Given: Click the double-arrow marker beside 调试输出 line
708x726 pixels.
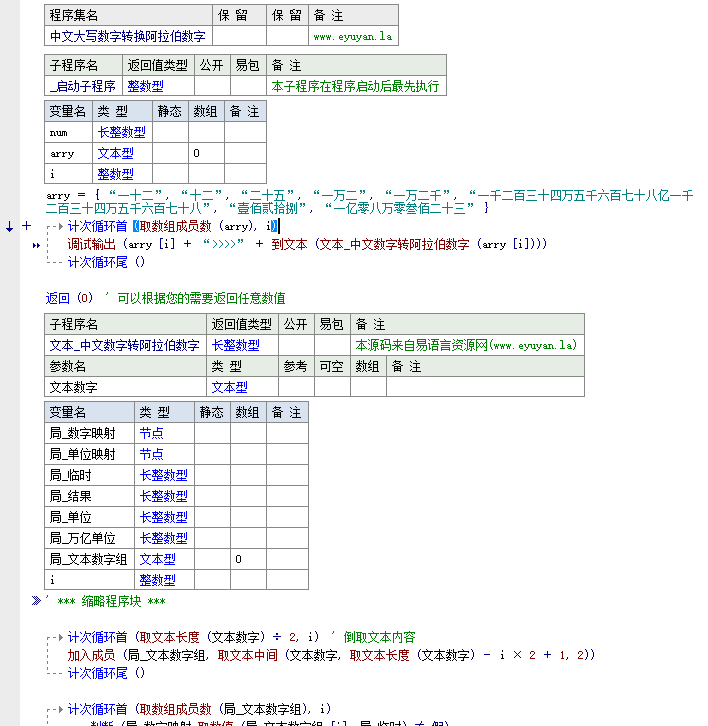Looking at the screenshot, I should click(x=36, y=244).
